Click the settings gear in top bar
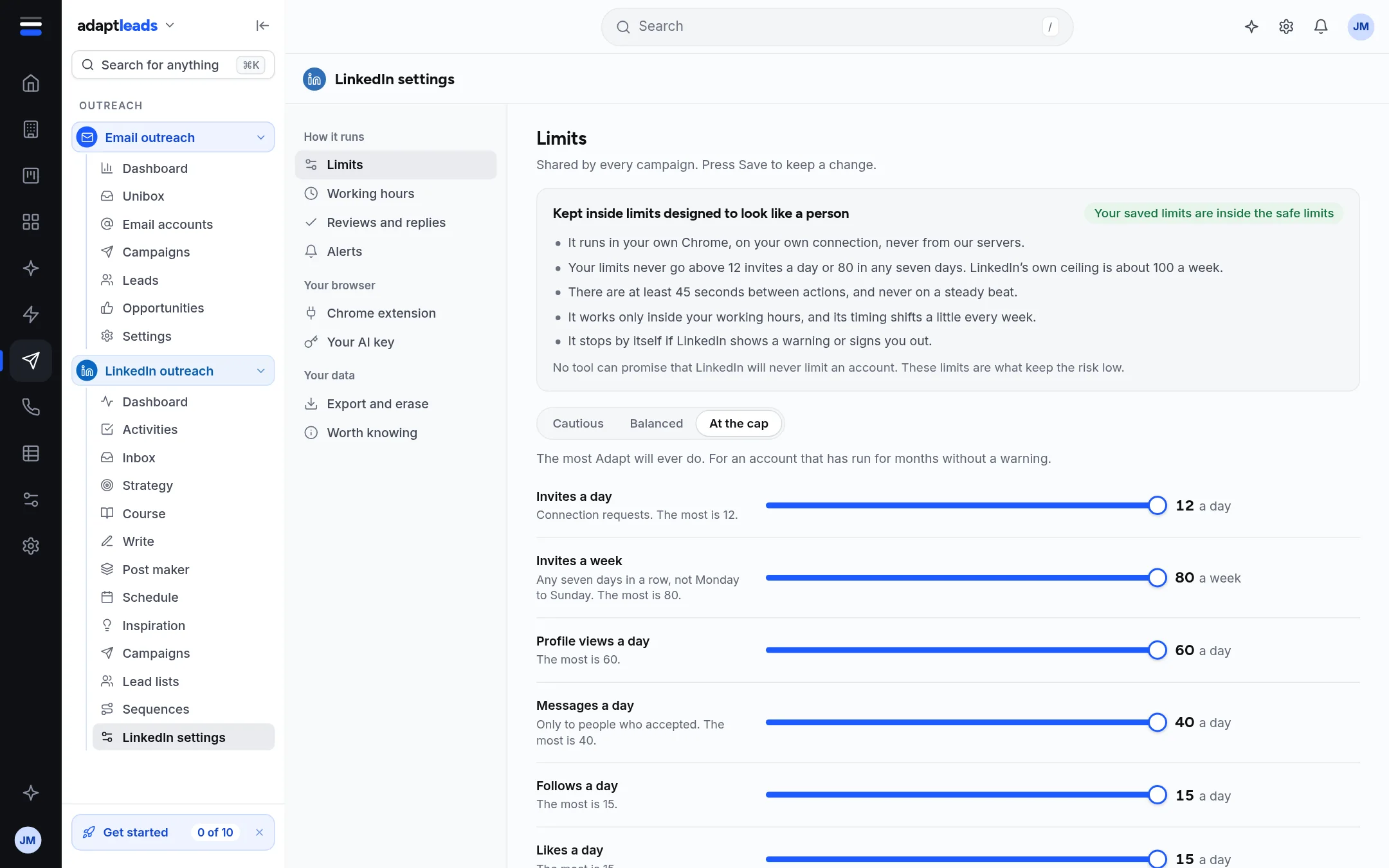Viewport: 1389px width, 868px height. (x=1286, y=26)
